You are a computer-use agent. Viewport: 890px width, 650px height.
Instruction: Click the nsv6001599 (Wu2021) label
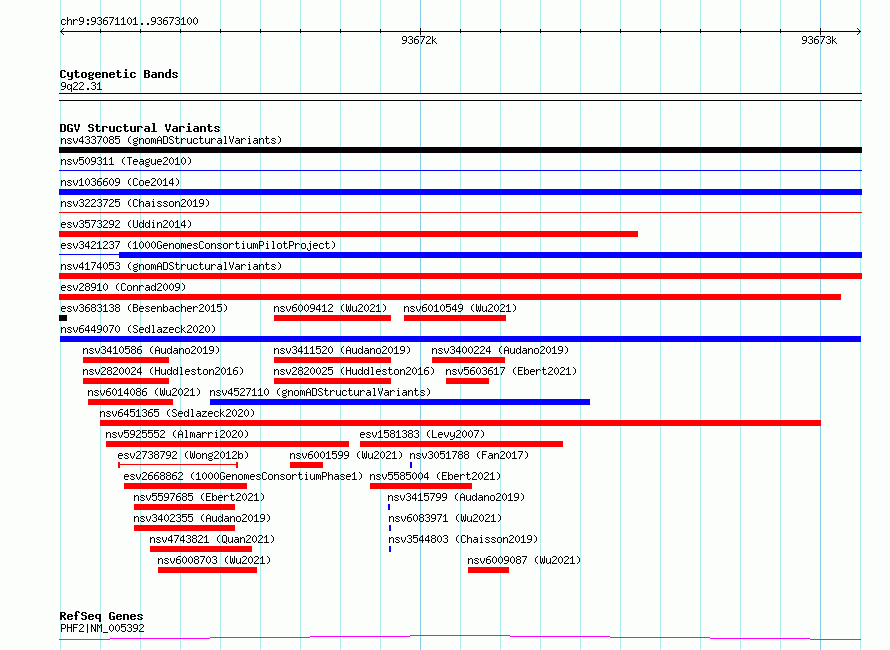346,455
